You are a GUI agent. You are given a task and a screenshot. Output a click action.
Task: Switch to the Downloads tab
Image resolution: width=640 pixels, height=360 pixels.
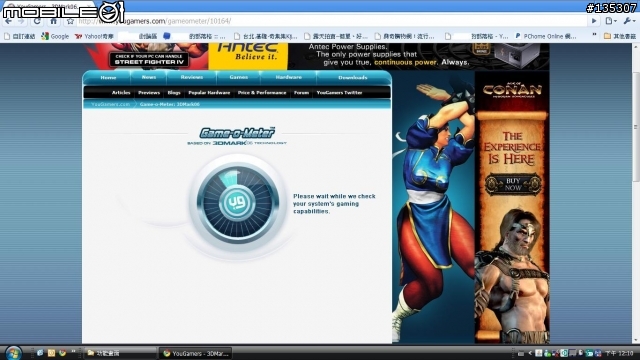click(353, 77)
